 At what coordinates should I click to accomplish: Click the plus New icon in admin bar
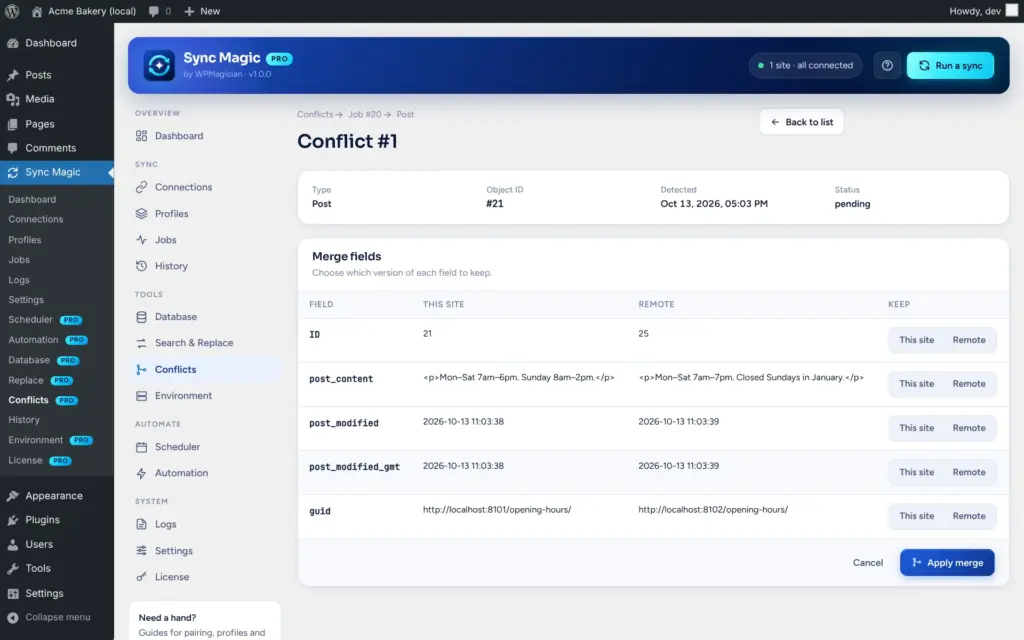click(x=189, y=11)
